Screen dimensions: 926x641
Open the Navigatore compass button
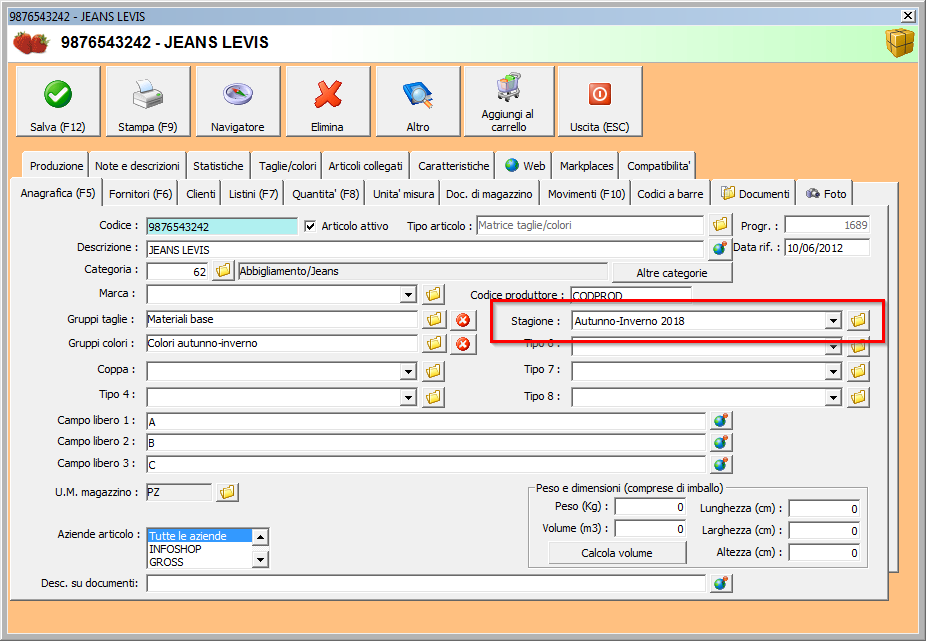(237, 102)
